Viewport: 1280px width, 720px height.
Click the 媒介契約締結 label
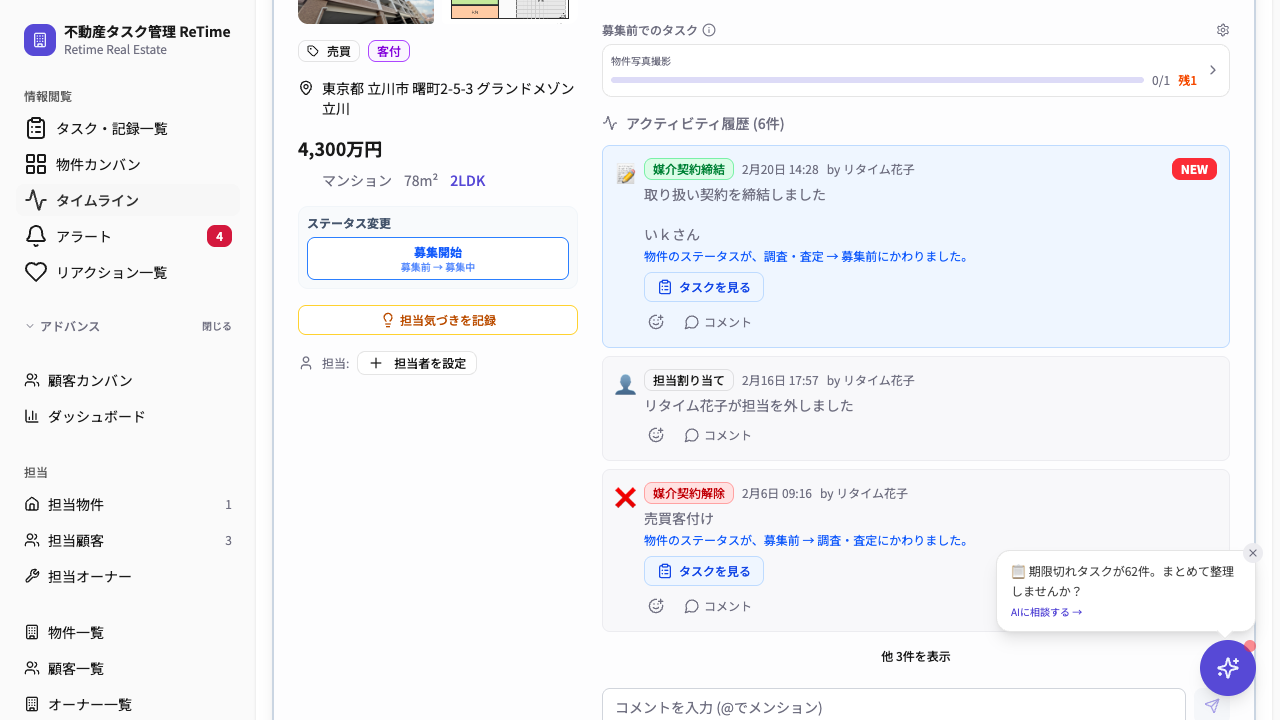pos(689,169)
